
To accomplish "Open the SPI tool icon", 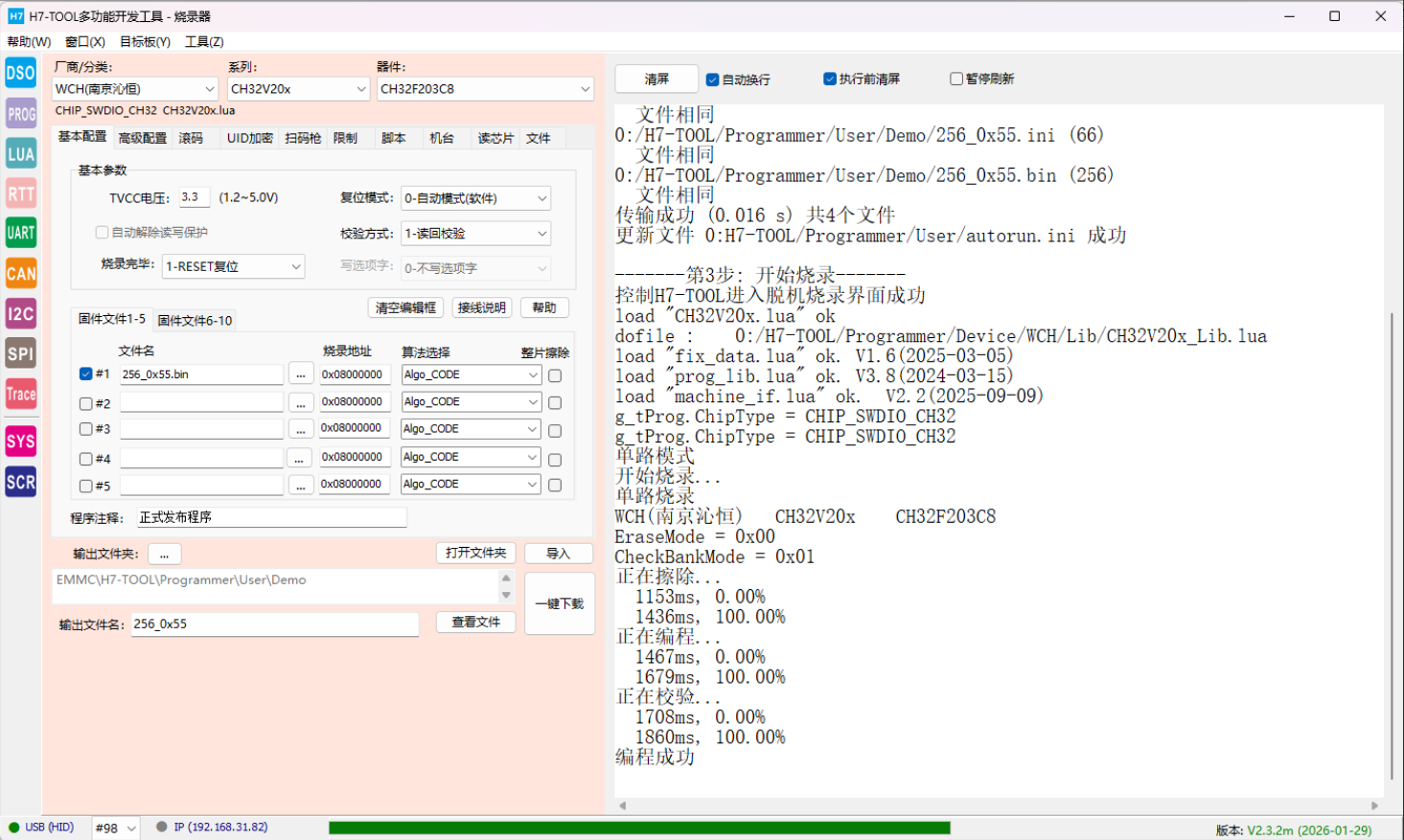I will [x=20, y=353].
